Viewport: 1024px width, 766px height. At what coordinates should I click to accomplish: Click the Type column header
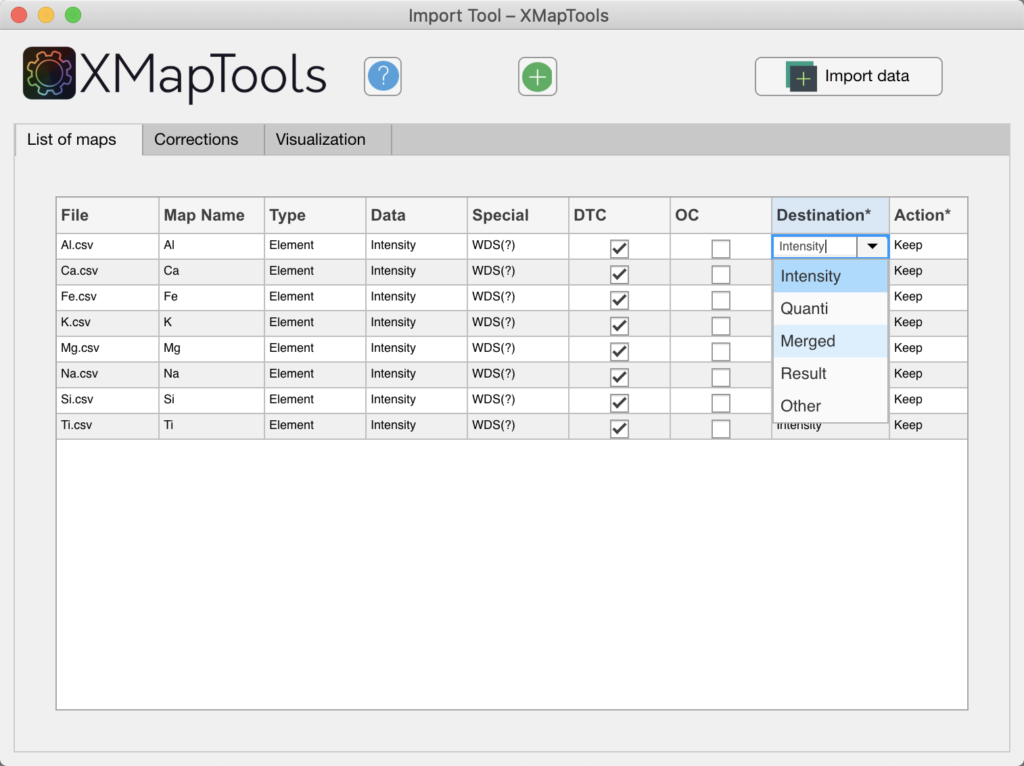point(315,215)
